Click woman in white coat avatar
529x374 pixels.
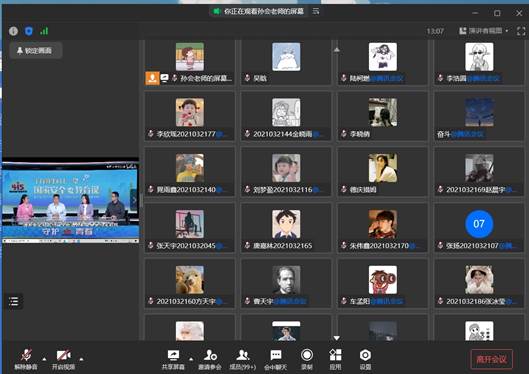383,168
